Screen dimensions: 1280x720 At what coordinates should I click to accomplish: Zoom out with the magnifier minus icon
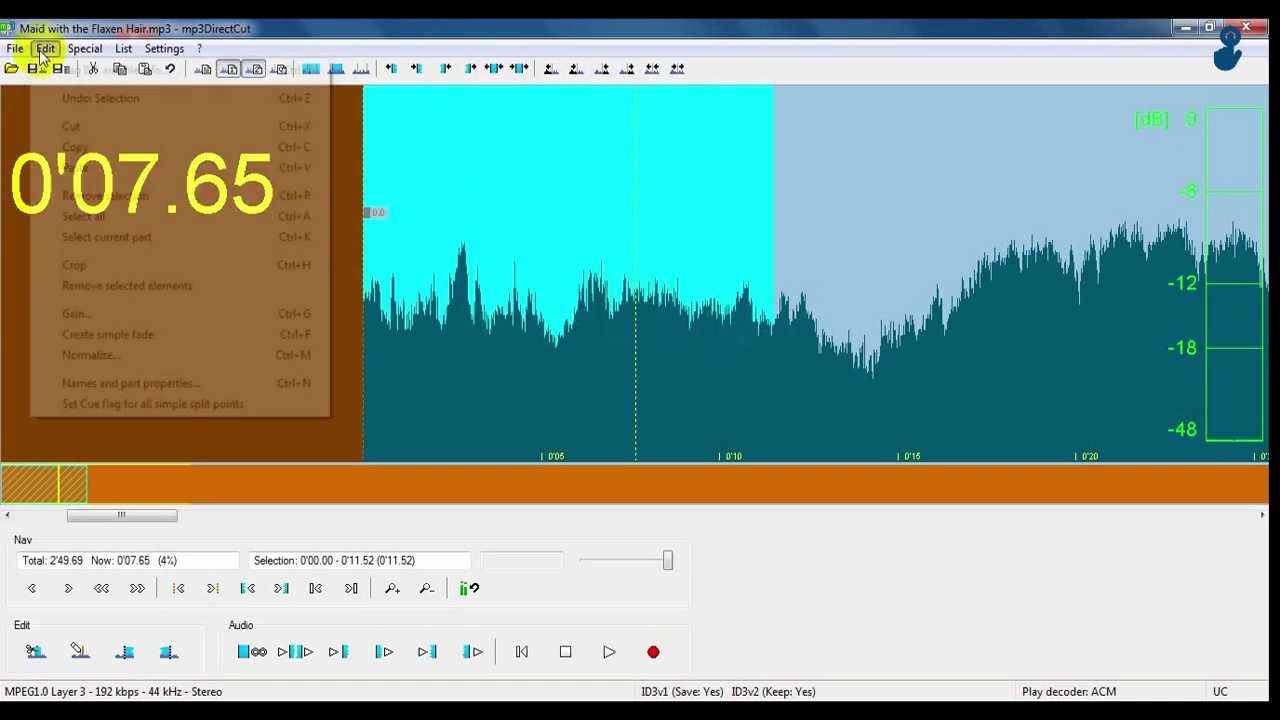[427, 589]
